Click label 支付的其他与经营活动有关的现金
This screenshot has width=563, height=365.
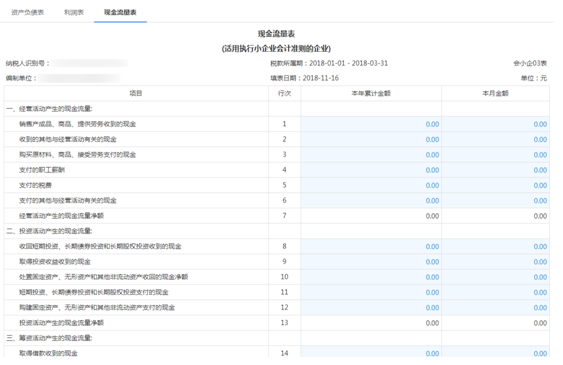click(x=68, y=201)
